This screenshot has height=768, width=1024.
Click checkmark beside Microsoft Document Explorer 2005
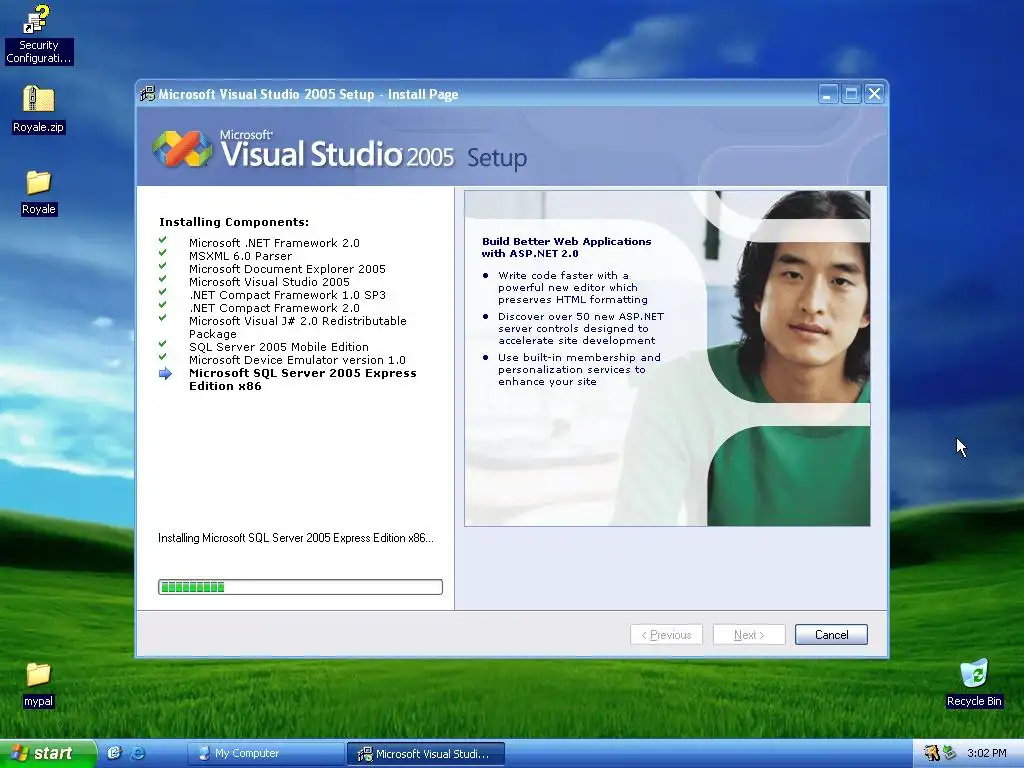pos(163,266)
